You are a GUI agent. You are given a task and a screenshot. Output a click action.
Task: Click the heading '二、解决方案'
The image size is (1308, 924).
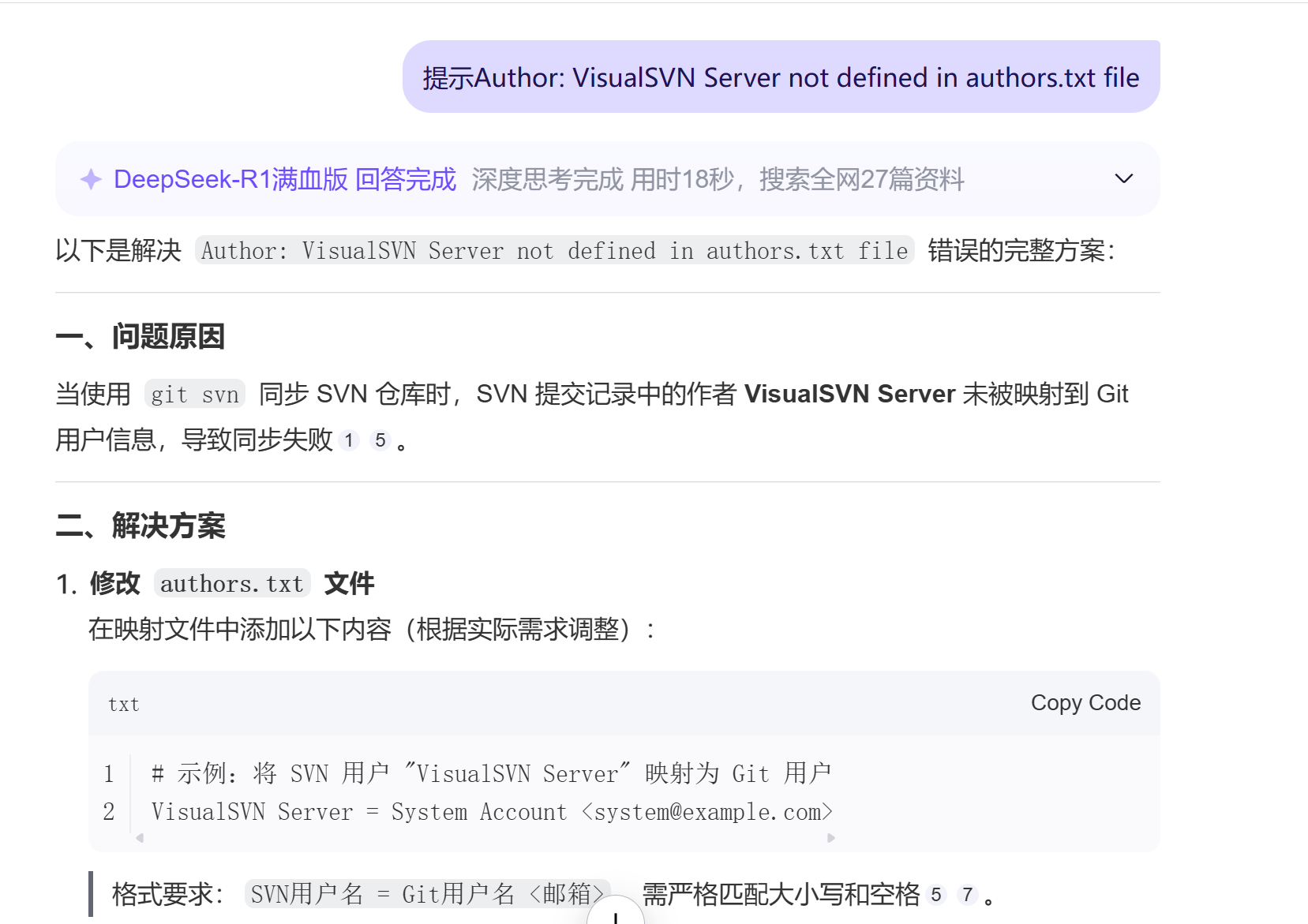[x=141, y=526]
